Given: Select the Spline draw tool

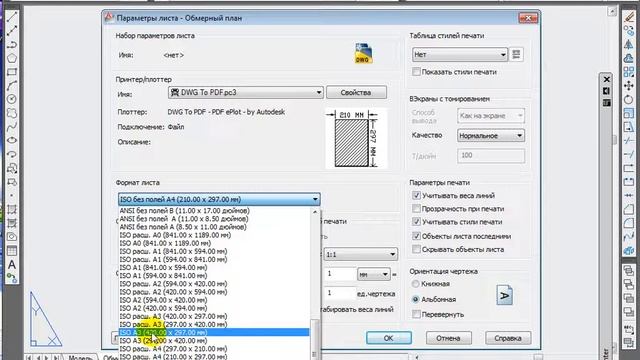Looking at the screenshot, I should pyautogui.click(x=11, y=127).
